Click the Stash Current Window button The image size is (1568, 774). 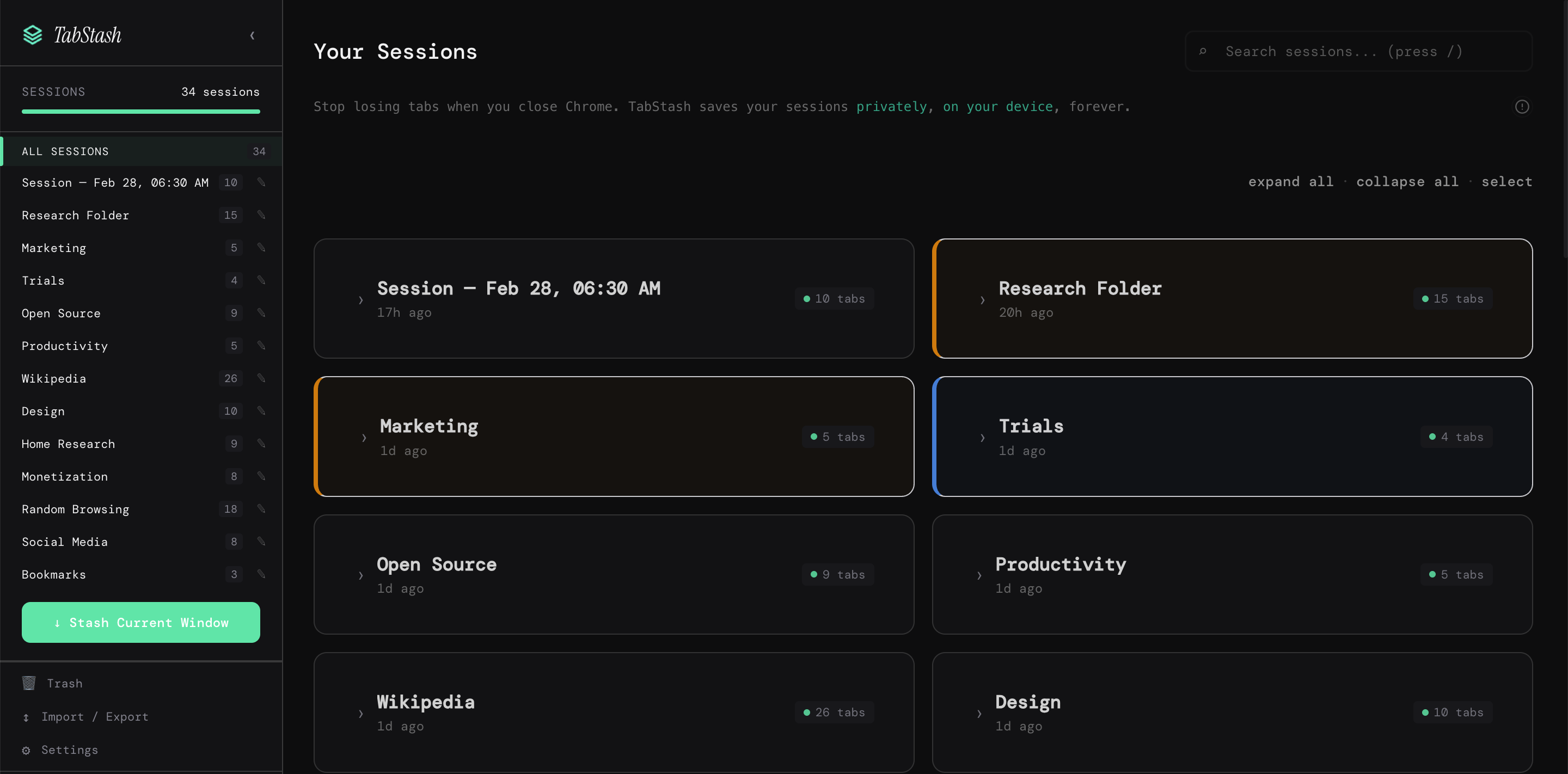[140, 623]
